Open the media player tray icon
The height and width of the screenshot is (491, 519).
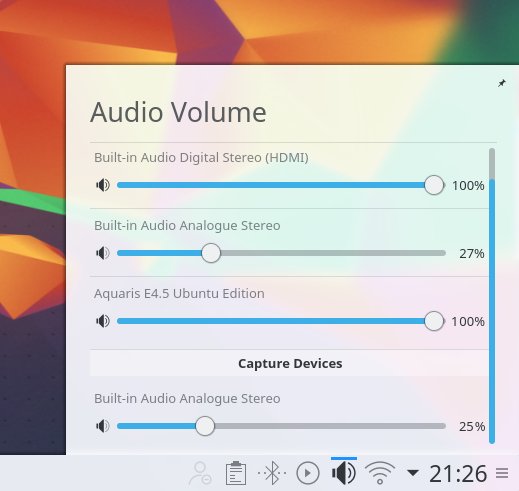308,473
